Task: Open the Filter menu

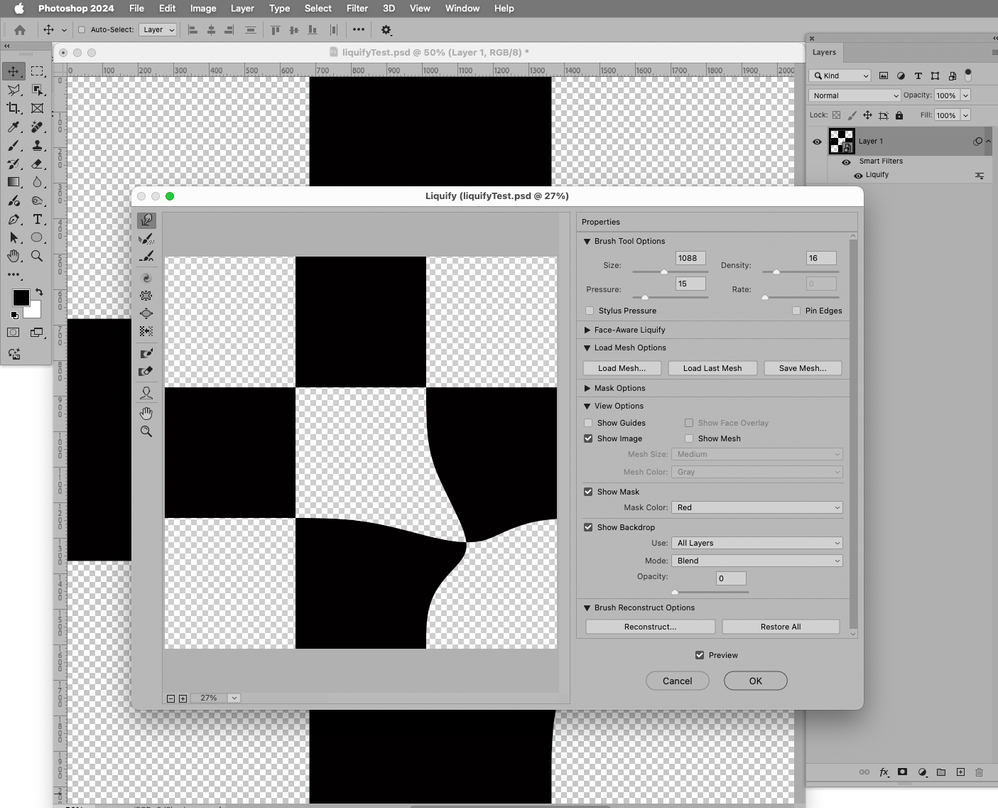Action: click(357, 8)
